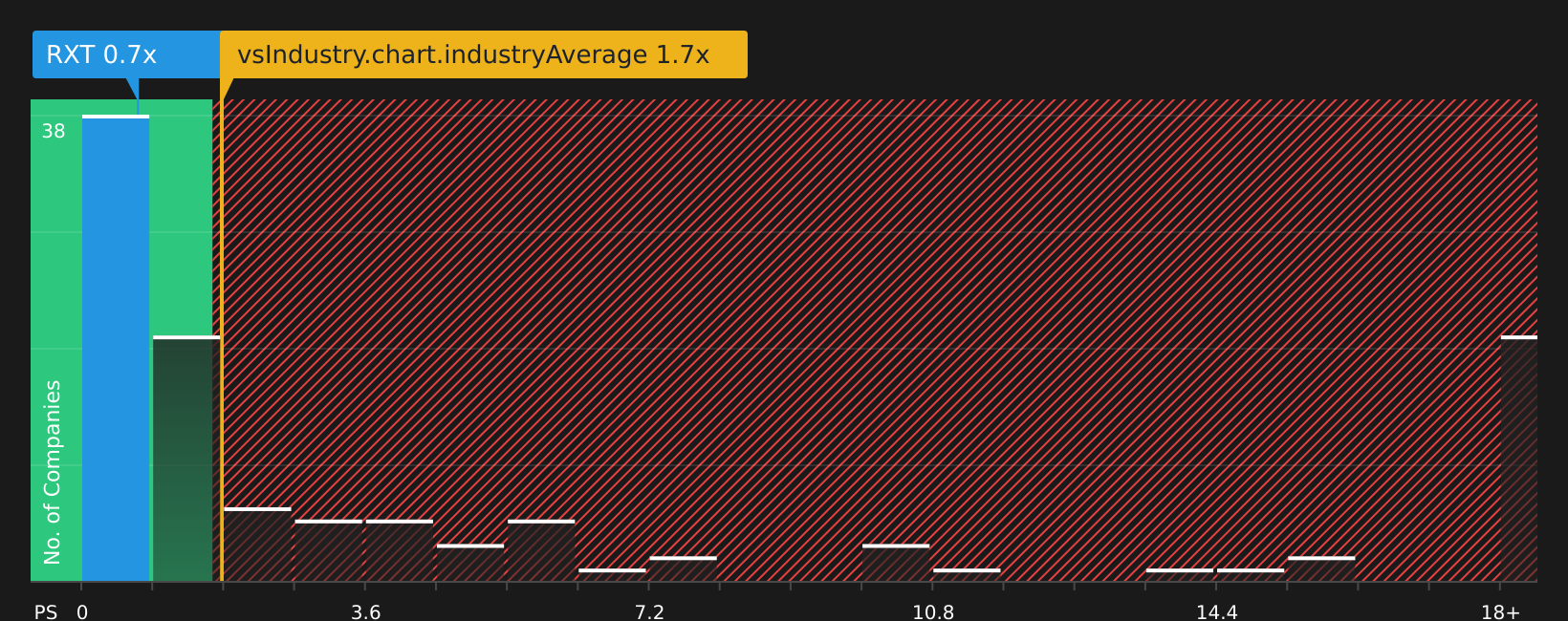Click the RXT 0.7x label
Screen dimensions: 1568x621
tap(127, 54)
